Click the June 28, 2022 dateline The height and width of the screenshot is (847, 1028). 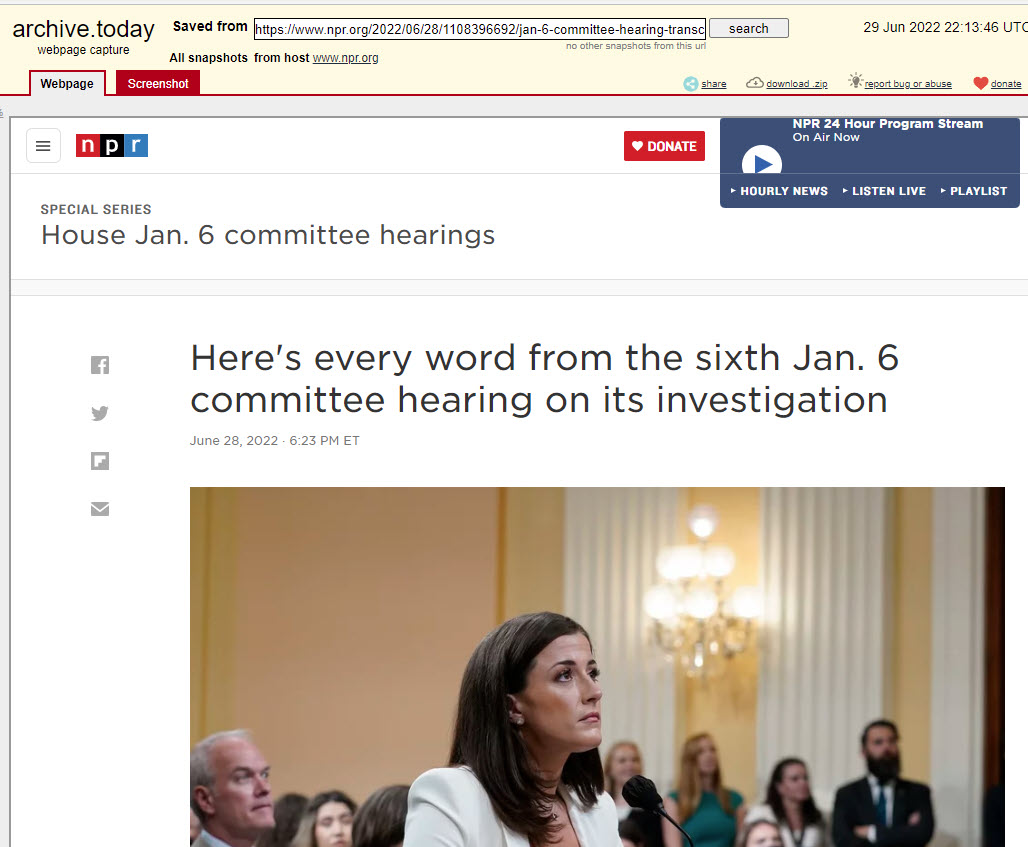[x=275, y=441]
